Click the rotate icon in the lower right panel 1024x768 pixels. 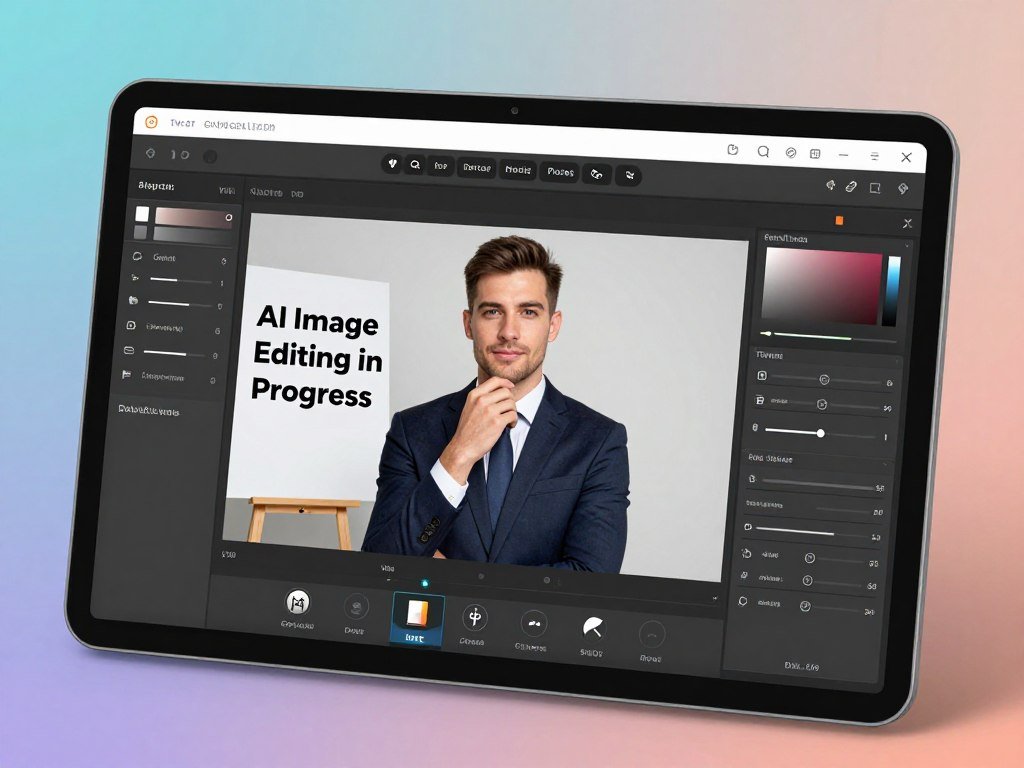click(x=746, y=553)
